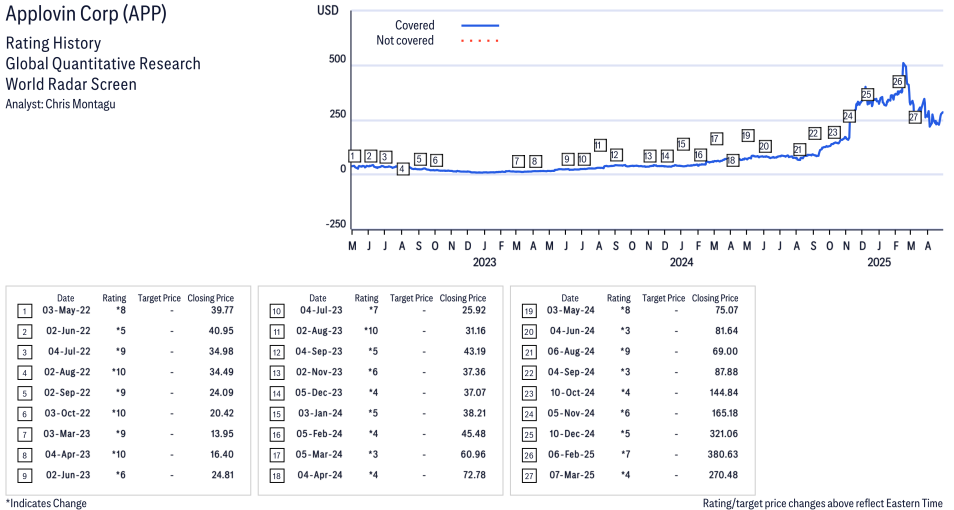Click the numbered box 1 in table
Screen dimensions: 954x510
24,312
